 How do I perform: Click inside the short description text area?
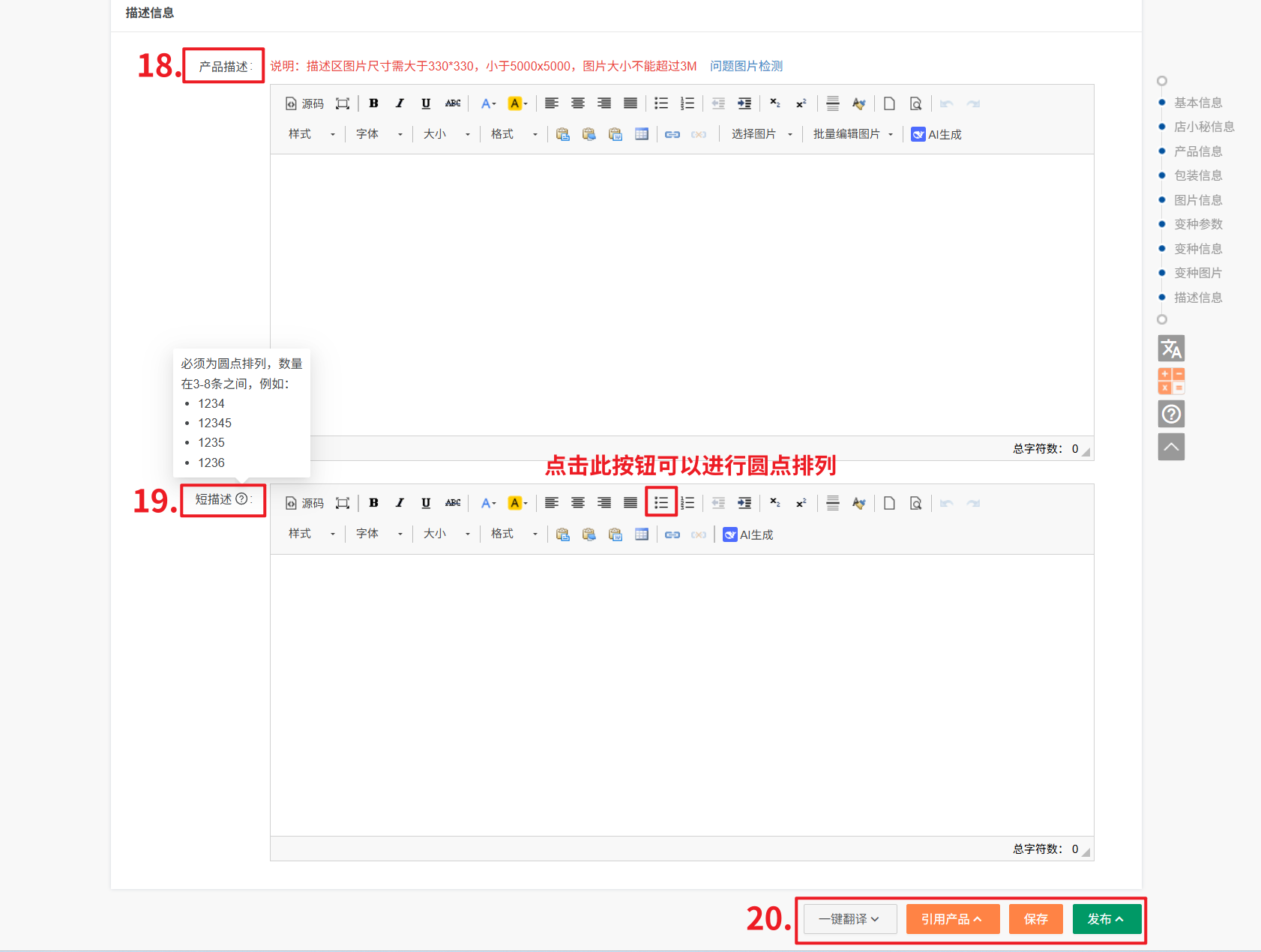[x=681, y=695]
